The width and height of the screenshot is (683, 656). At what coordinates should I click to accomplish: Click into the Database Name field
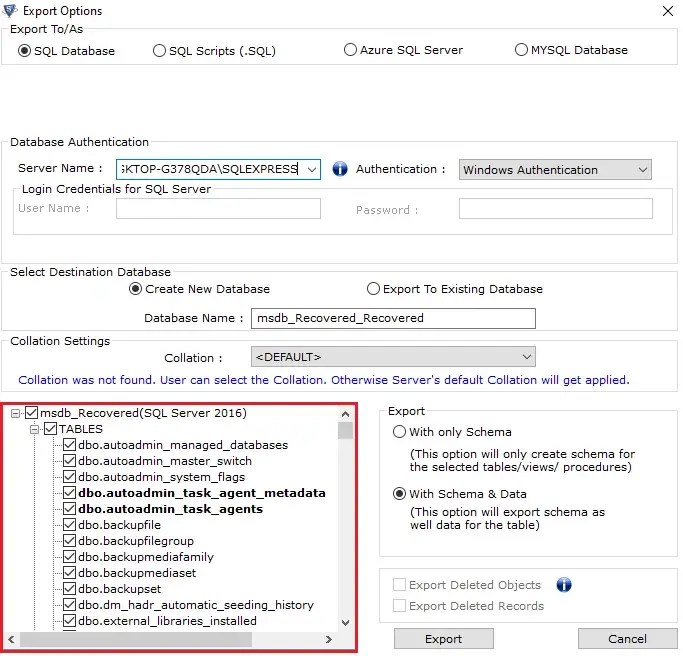point(393,318)
